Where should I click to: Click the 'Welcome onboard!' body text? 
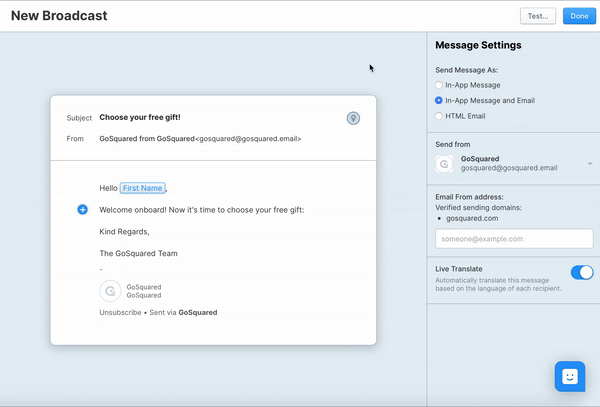click(202, 210)
